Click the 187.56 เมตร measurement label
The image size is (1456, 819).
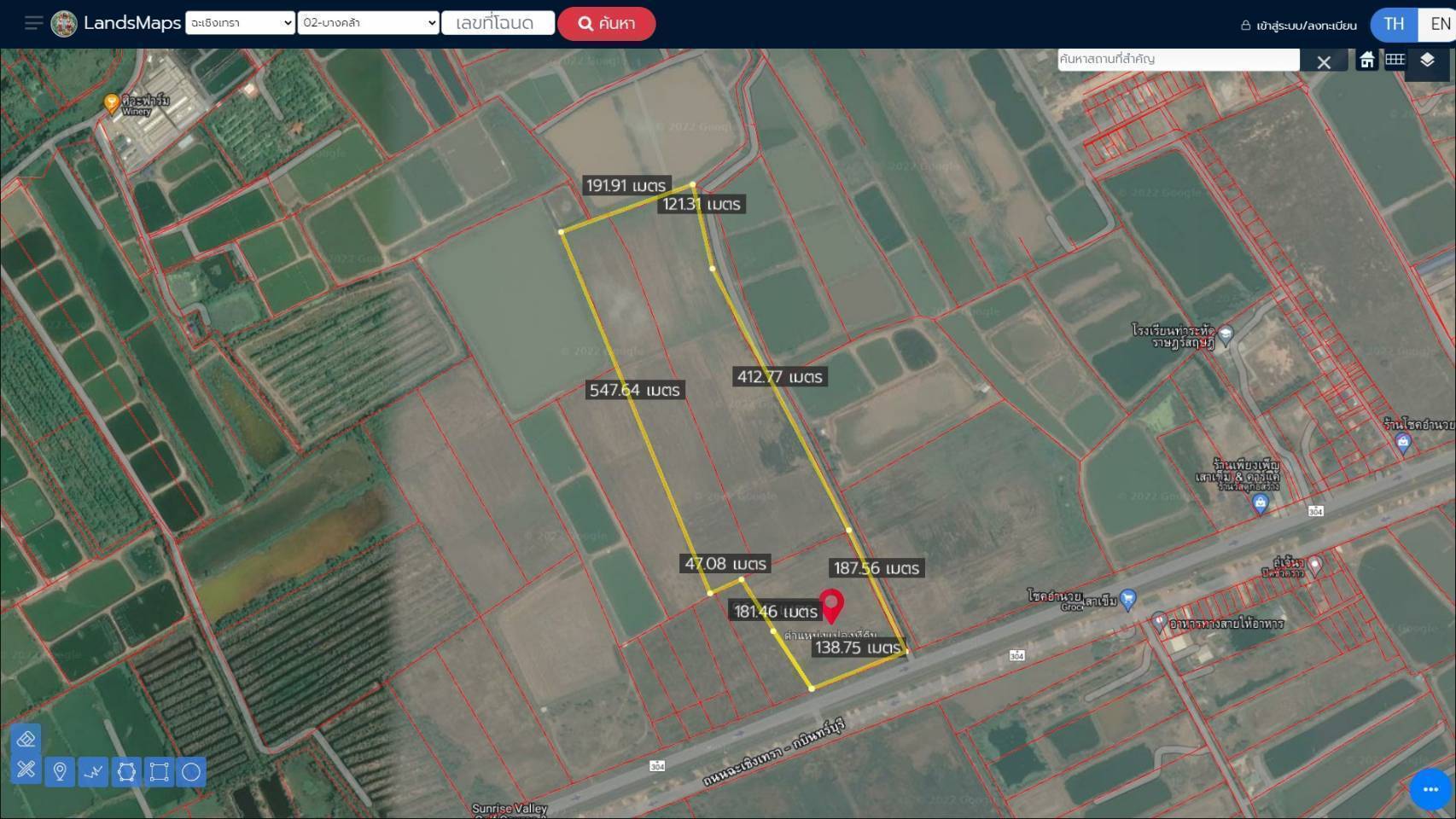coord(877,567)
